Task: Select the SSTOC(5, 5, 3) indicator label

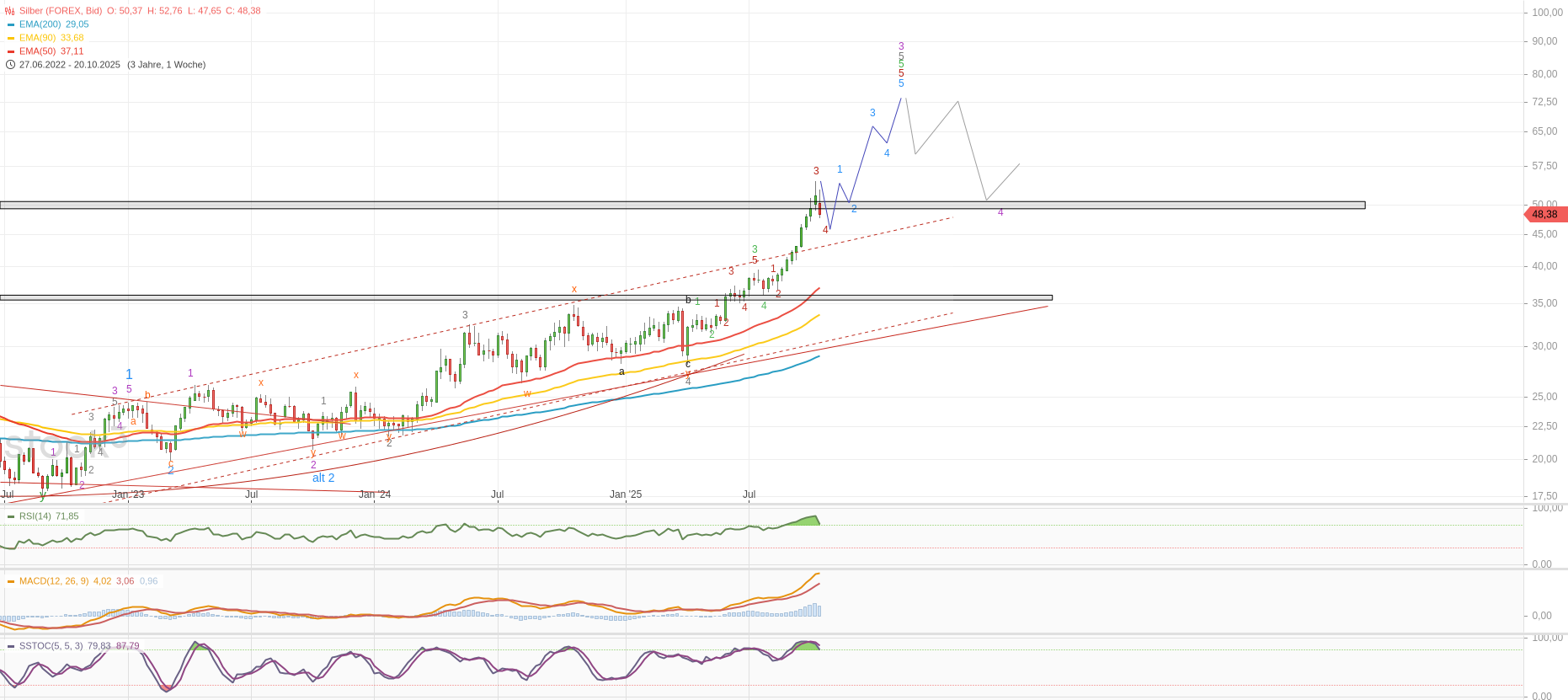Action: pyautogui.click(x=51, y=646)
